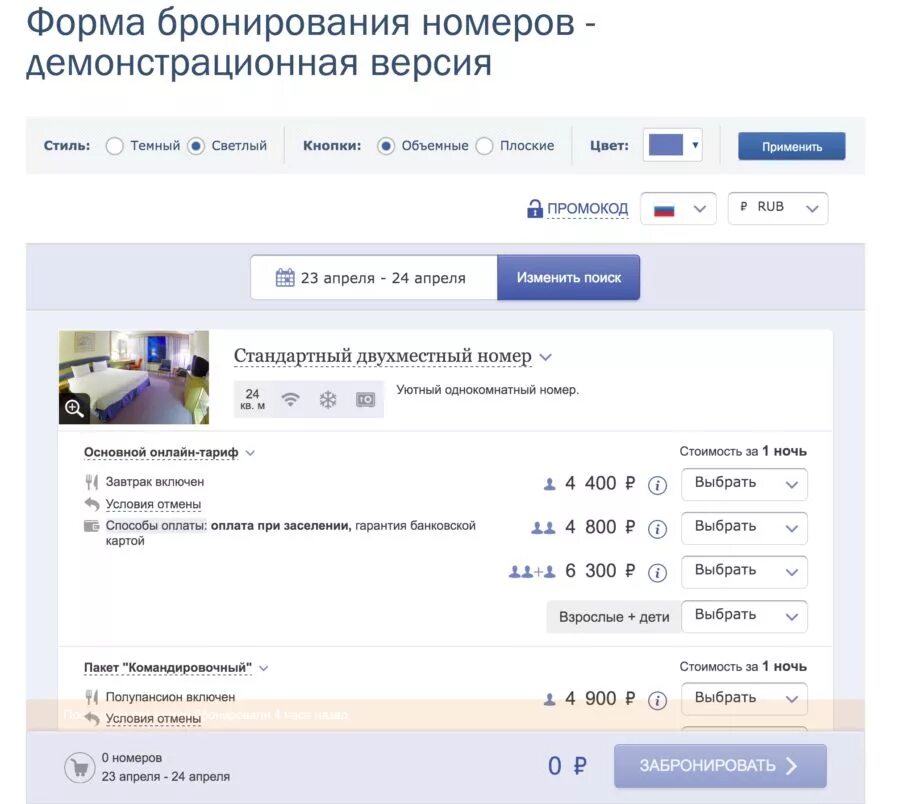Expand chevron next to Стандартный двухместный номер
Viewport: 900px width, 804px height.
[x=546, y=357]
